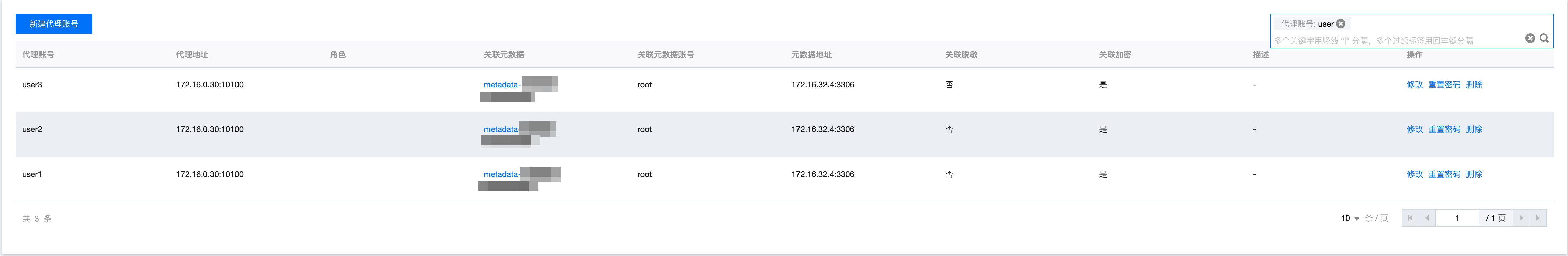Go to the previous page

1427,218
